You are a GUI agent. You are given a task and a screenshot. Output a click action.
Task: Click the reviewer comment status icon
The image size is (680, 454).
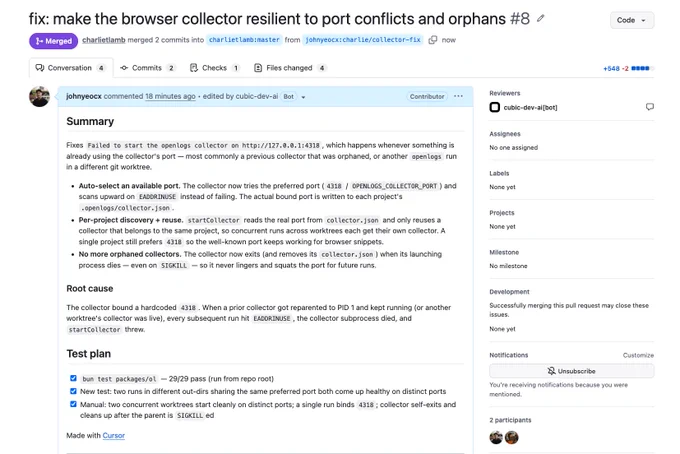650,107
